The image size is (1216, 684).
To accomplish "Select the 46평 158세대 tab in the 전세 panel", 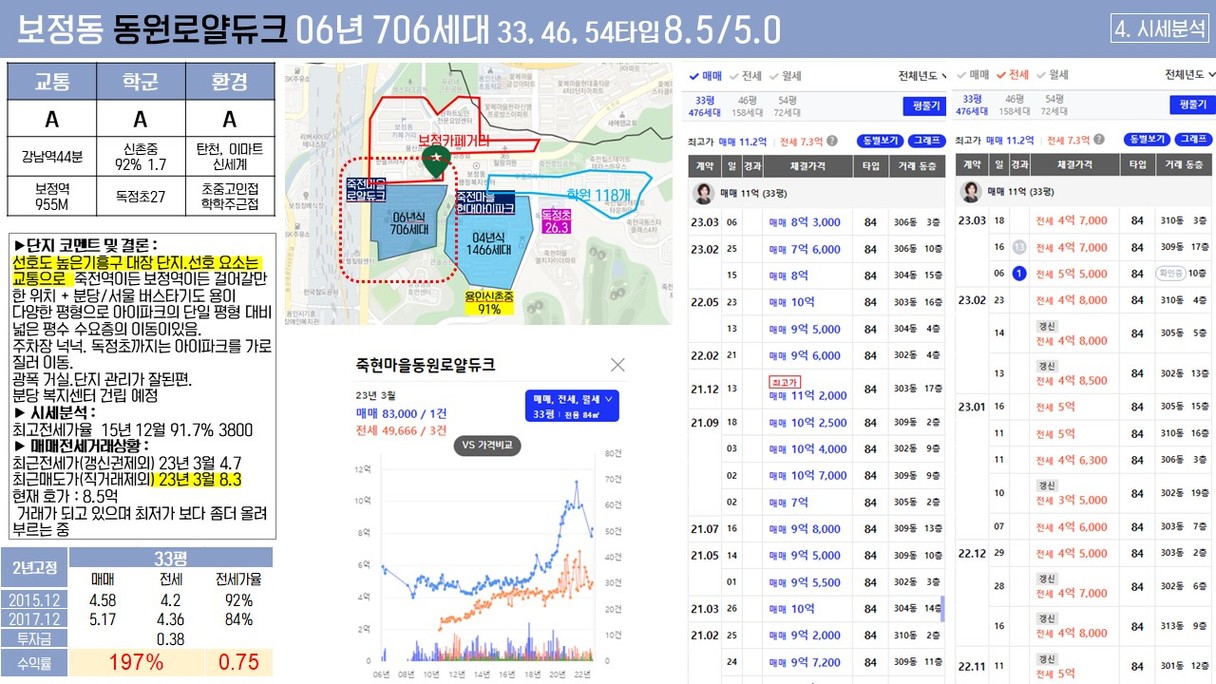I will click(1014, 105).
